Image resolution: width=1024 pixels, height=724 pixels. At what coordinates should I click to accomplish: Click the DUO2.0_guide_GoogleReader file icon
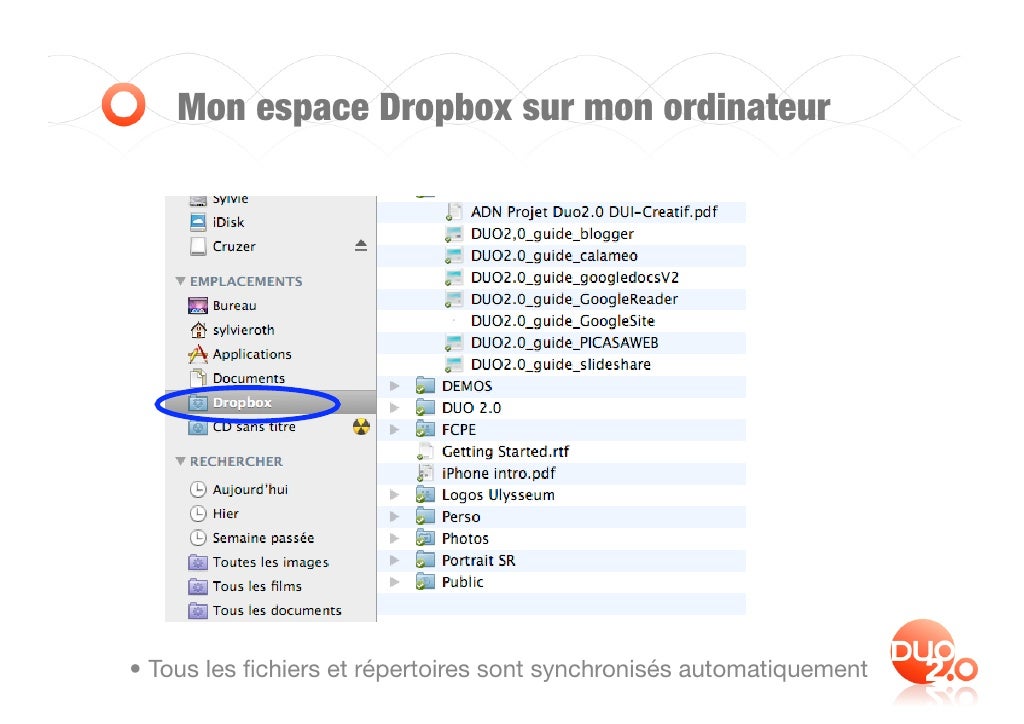coord(454,299)
